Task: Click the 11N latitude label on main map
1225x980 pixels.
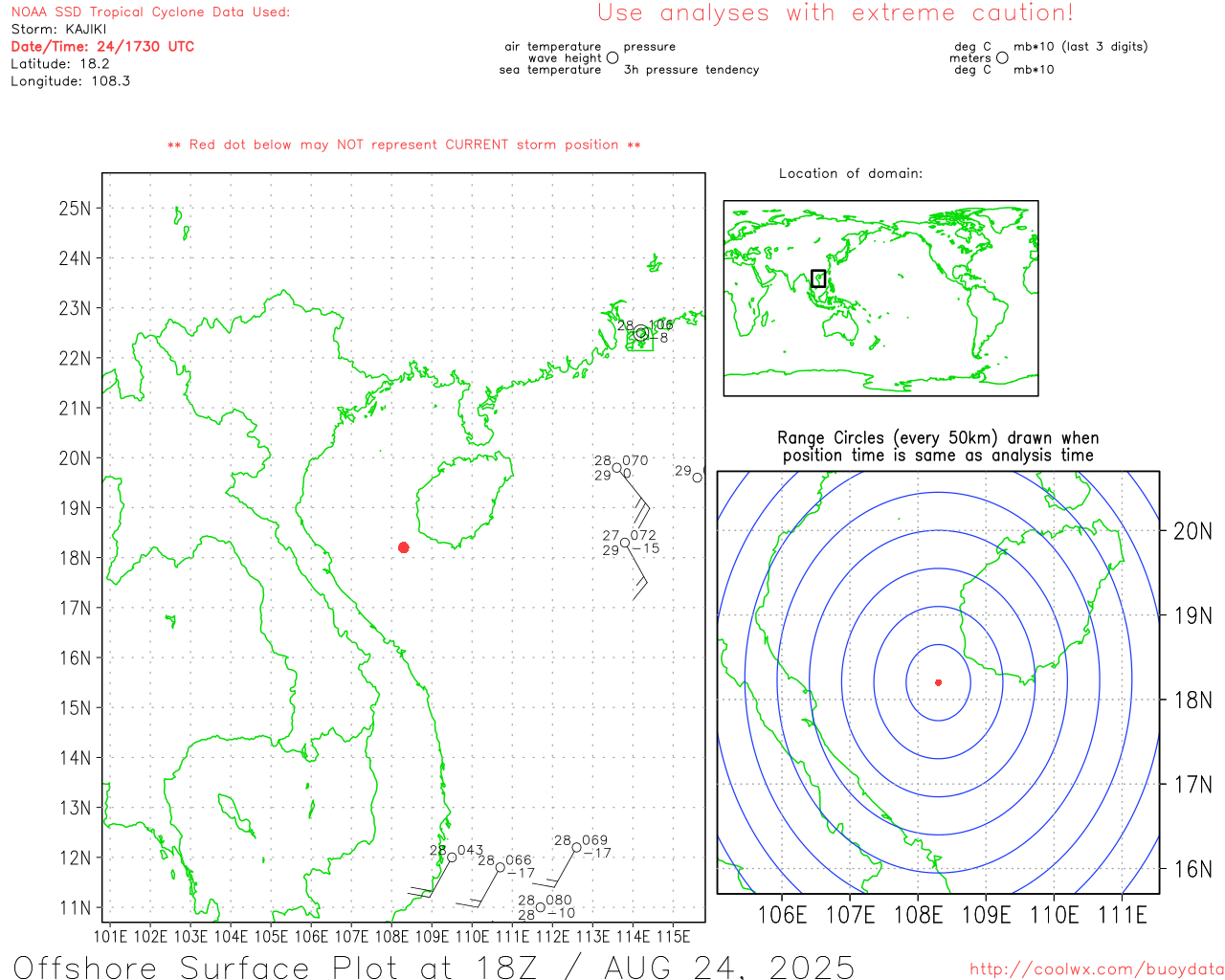Action: pos(76,907)
